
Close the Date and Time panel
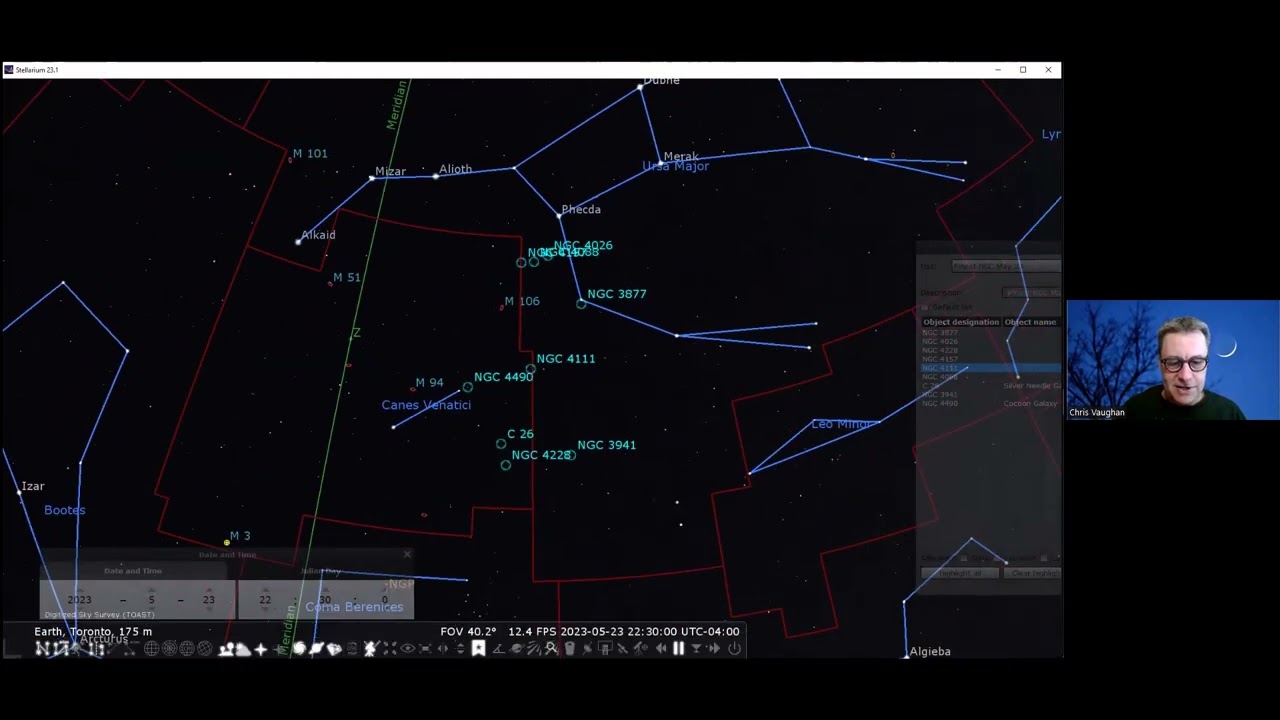[x=407, y=554]
